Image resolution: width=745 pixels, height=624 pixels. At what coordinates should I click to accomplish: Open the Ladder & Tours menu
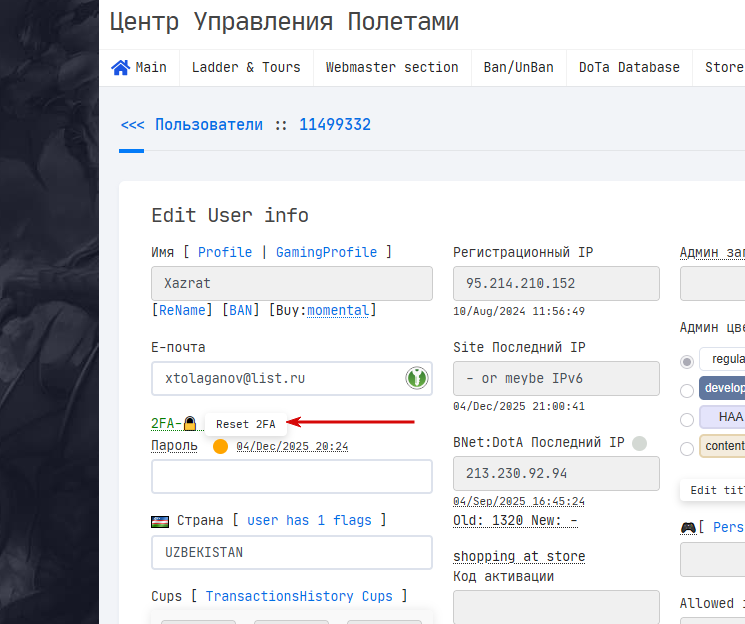pyautogui.click(x=246, y=67)
